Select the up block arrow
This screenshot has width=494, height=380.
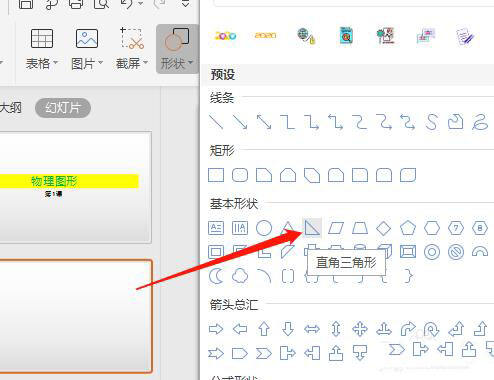(x=264, y=329)
